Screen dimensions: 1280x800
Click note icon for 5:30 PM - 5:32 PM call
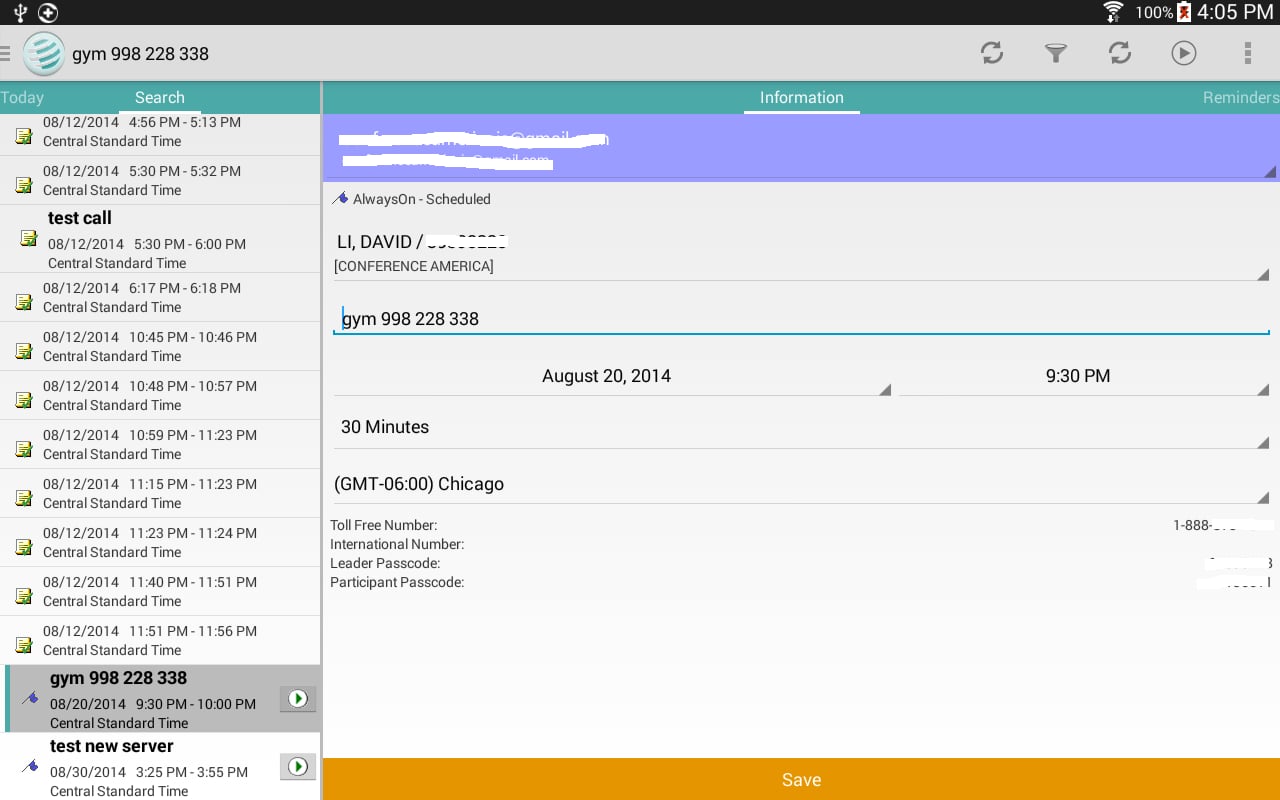coord(24,185)
